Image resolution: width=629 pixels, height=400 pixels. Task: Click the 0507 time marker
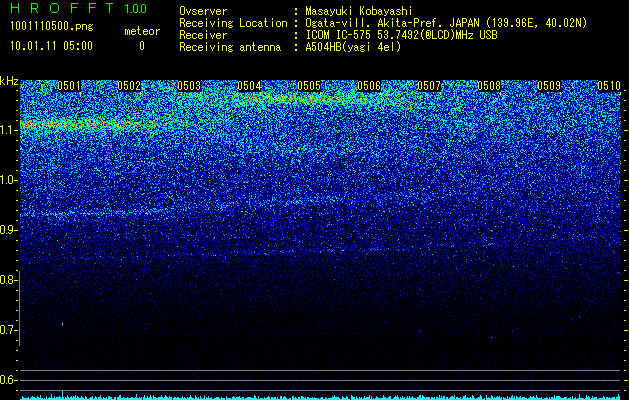(x=429, y=86)
